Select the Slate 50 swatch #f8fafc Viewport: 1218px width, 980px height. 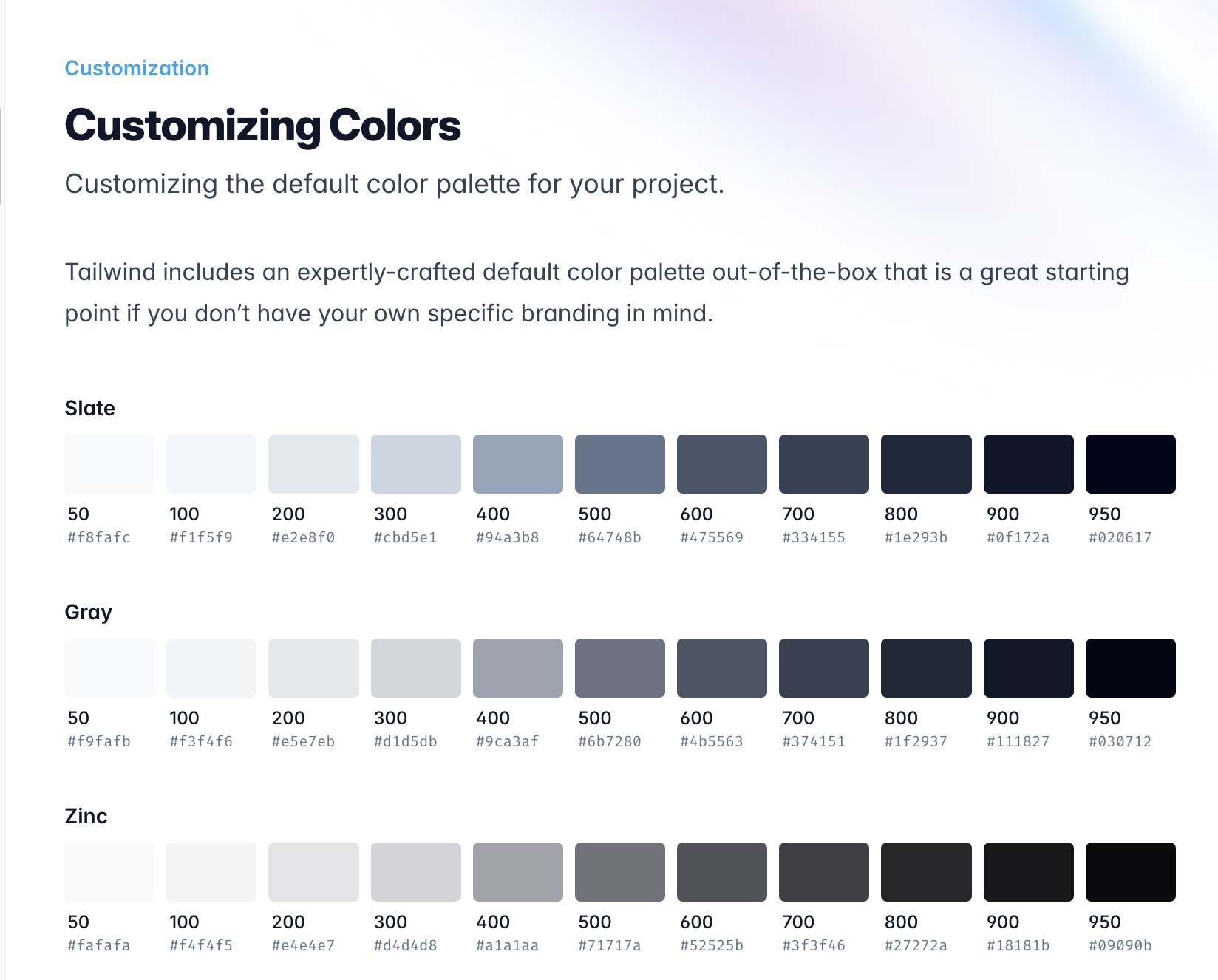tap(109, 464)
